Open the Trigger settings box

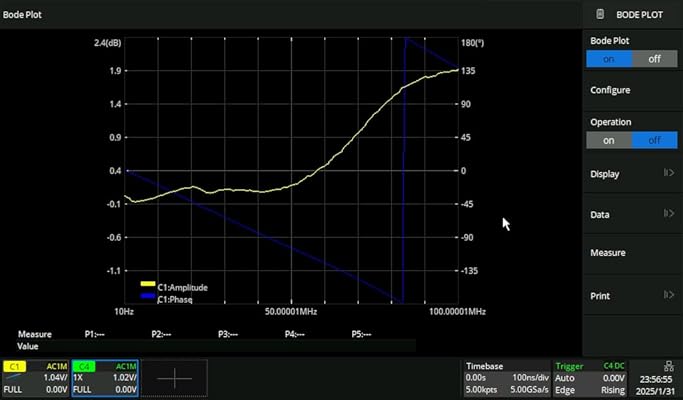[591, 379]
